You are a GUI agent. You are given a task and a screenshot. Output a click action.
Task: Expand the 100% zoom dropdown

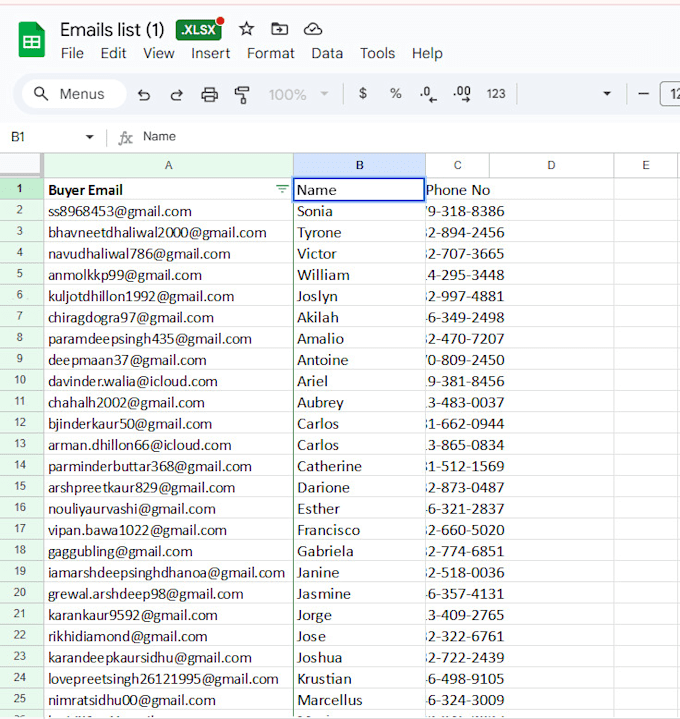click(299, 94)
